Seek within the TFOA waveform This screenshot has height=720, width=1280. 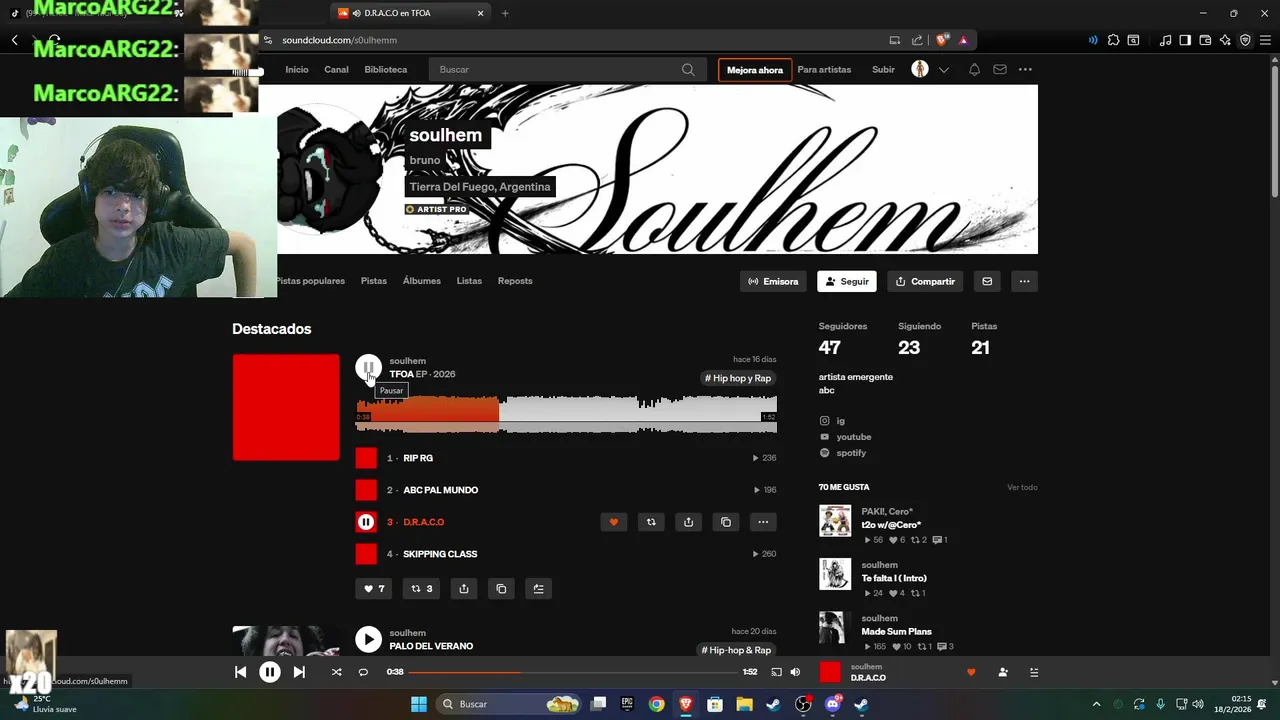(566, 414)
